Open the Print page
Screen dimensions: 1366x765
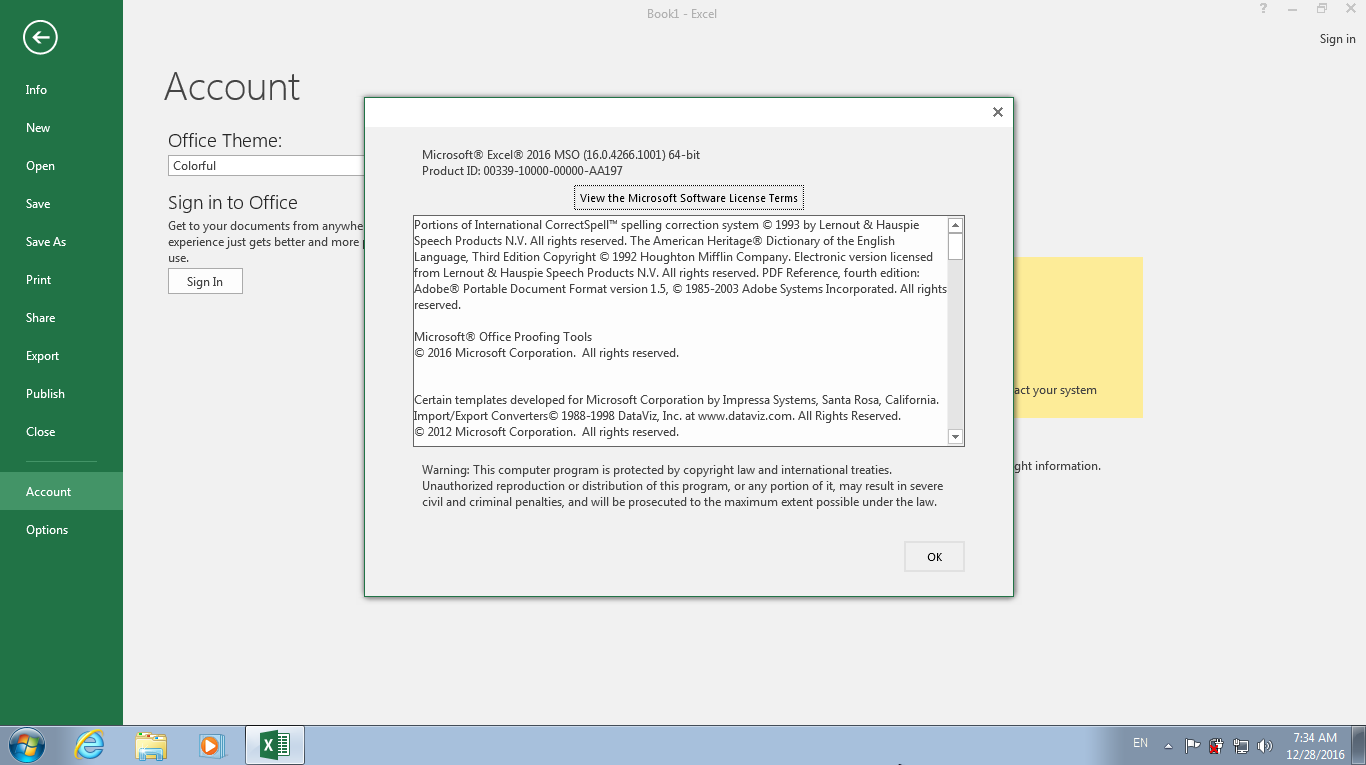pos(61,280)
